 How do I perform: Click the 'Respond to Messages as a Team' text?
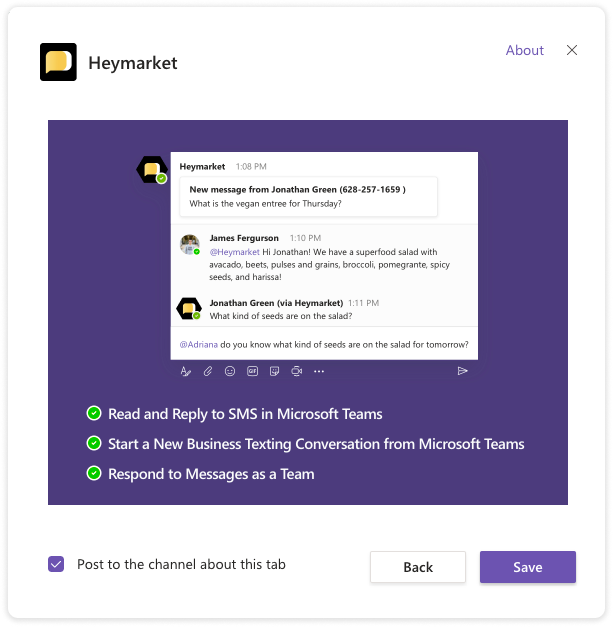click(x=211, y=474)
